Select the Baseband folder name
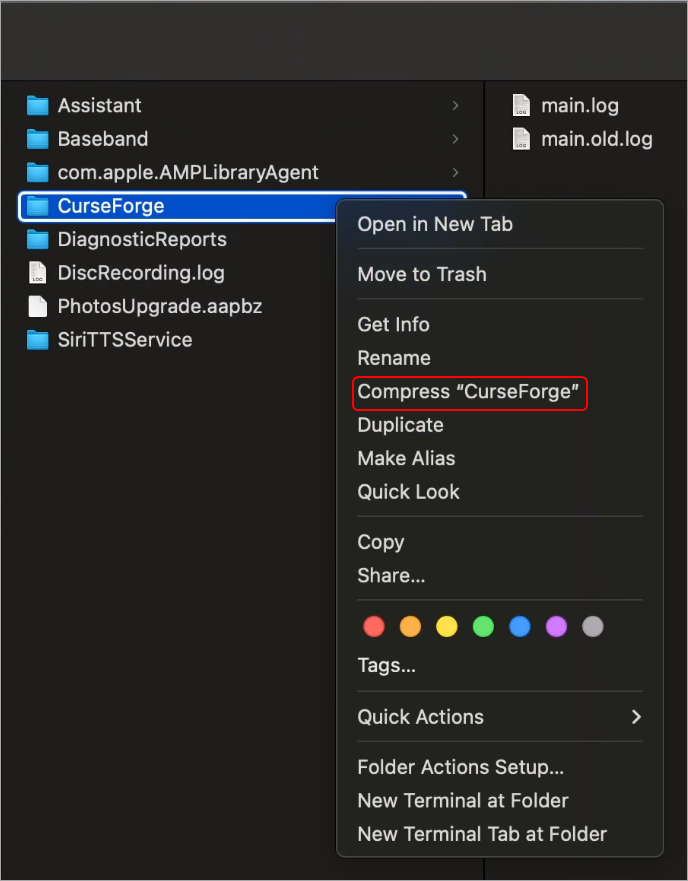Image resolution: width=688 pixels, height=881 pixels. click(103, 139)
